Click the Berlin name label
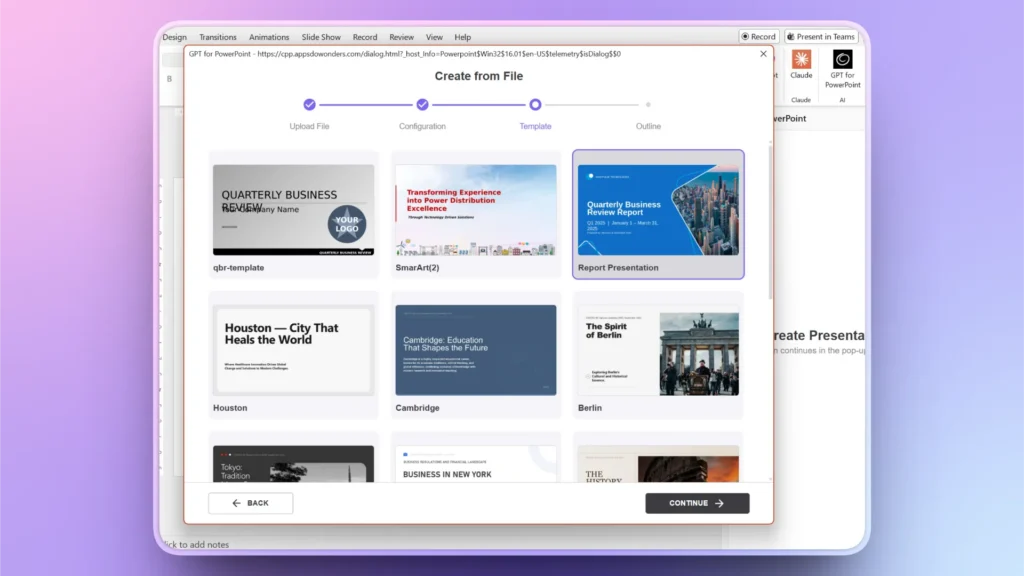Screen dimensions: 1024x576 (x=590, y=408)
